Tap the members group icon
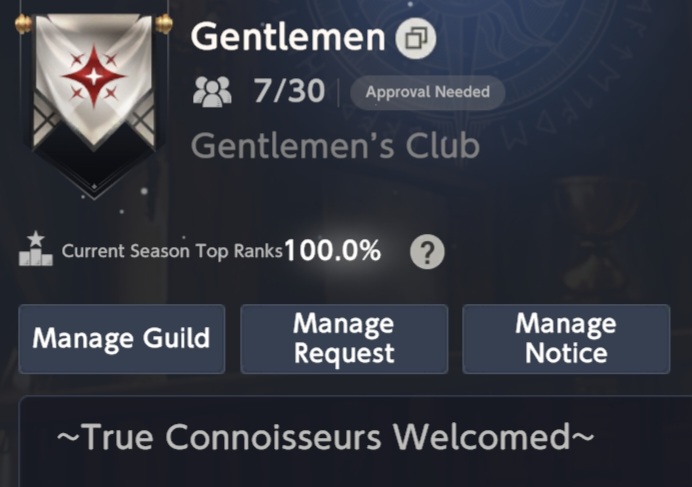The image size is (692, 487). pos(212,92)
